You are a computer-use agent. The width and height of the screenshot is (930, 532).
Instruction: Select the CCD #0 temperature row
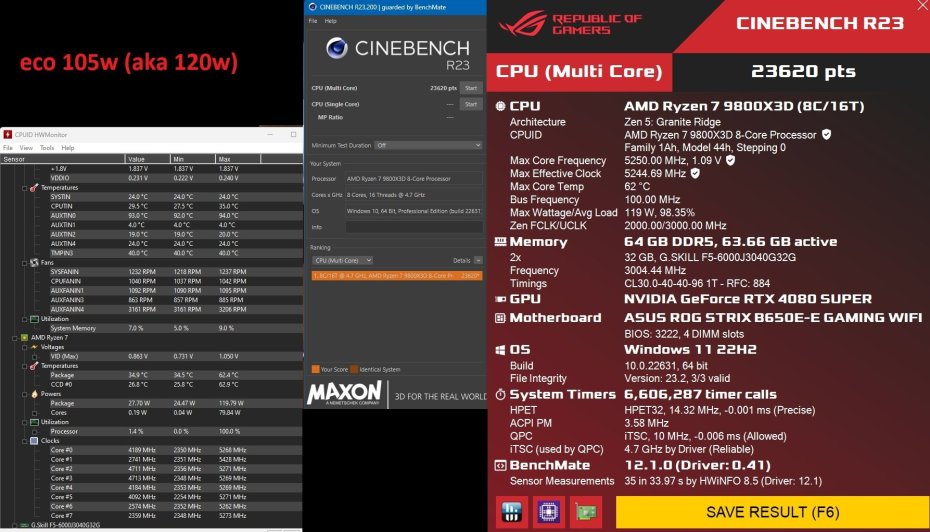coord(152,384)
